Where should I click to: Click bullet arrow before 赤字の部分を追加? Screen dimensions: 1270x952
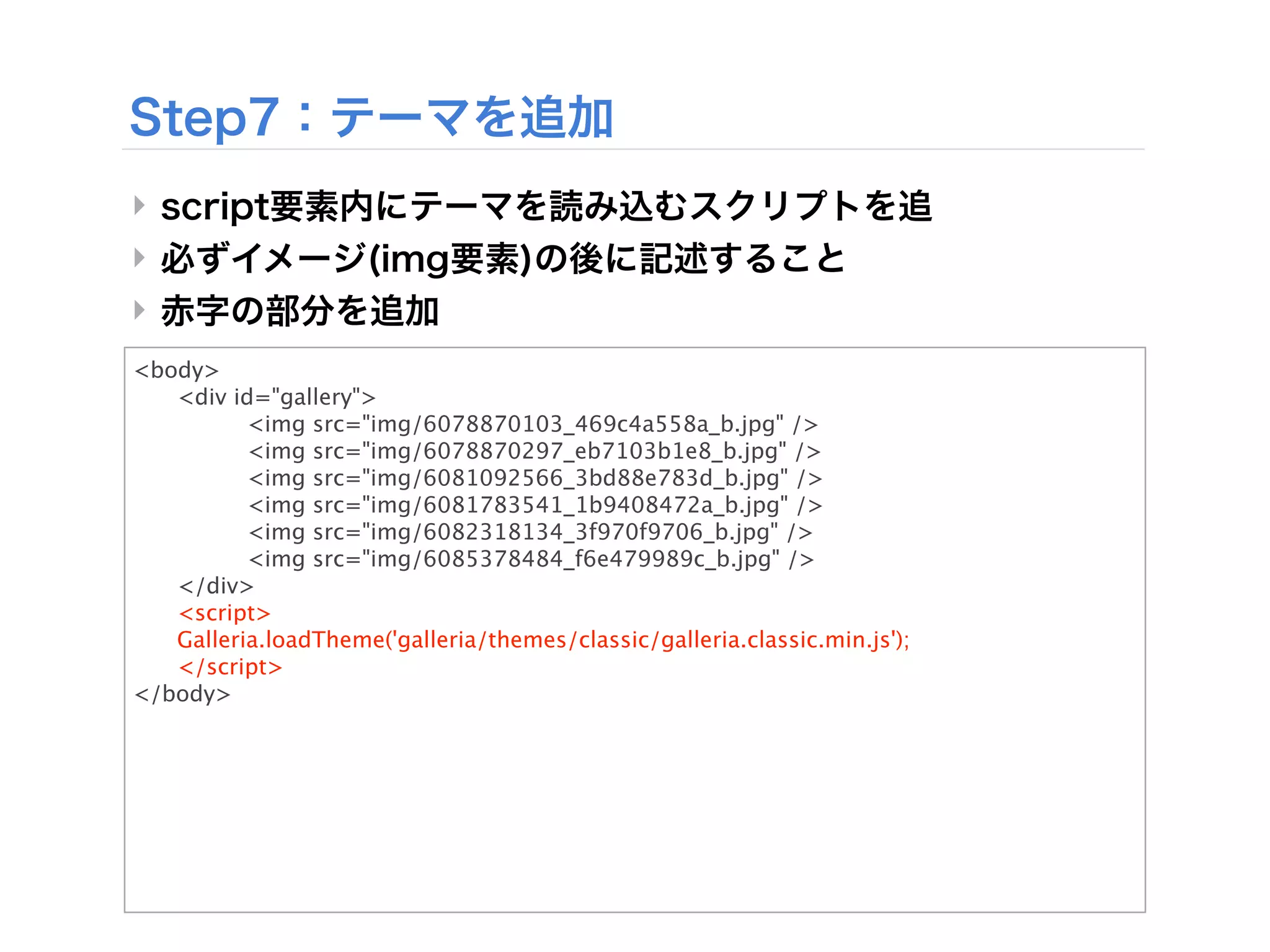140,309
